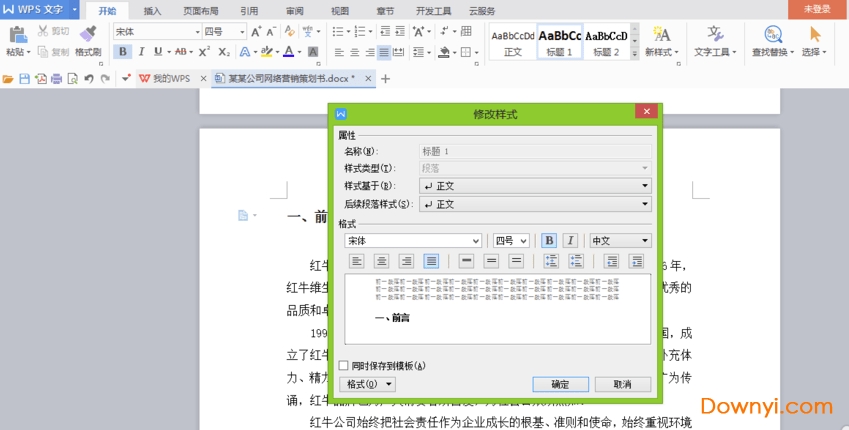The width and height of the screenshot is (849, 430).
Task: Open 后续段落样式 dropdown
Action: click(535, 204)
